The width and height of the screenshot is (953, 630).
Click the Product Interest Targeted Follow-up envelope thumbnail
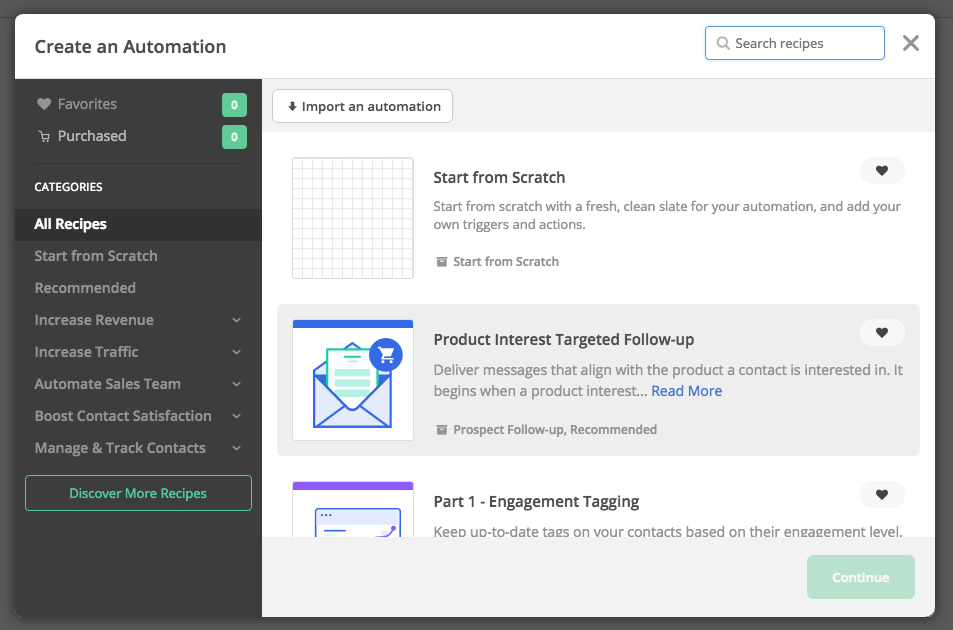click(352, 378)
